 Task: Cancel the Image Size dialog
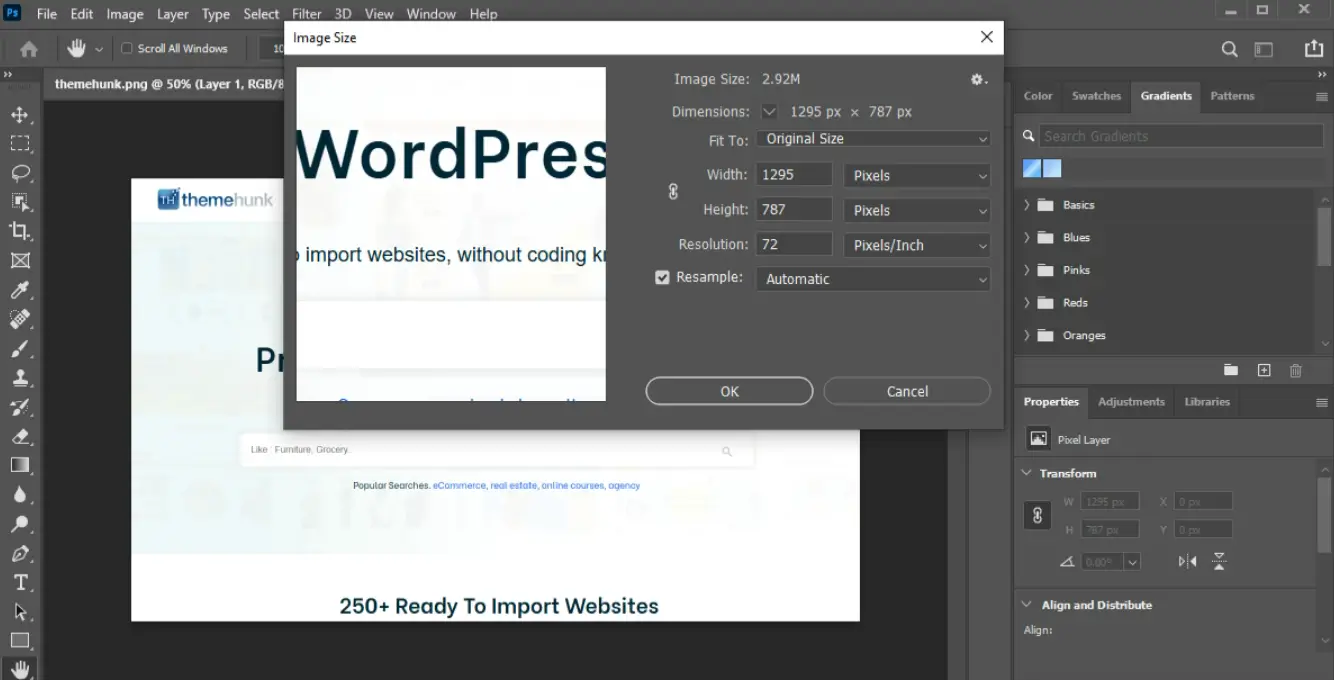pos(907,391)
